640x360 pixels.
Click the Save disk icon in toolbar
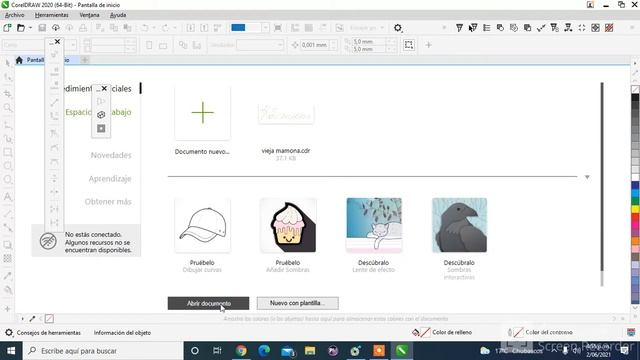pyautogui.click(x=42, y=28)
